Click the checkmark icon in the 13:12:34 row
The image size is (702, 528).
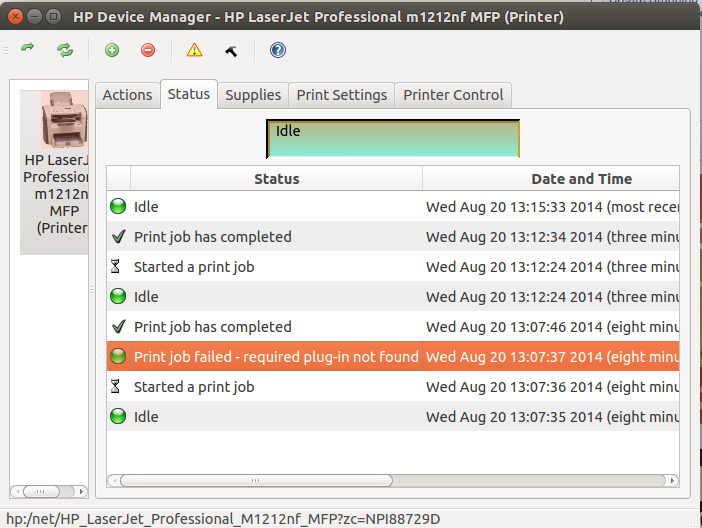pos(118,236)
